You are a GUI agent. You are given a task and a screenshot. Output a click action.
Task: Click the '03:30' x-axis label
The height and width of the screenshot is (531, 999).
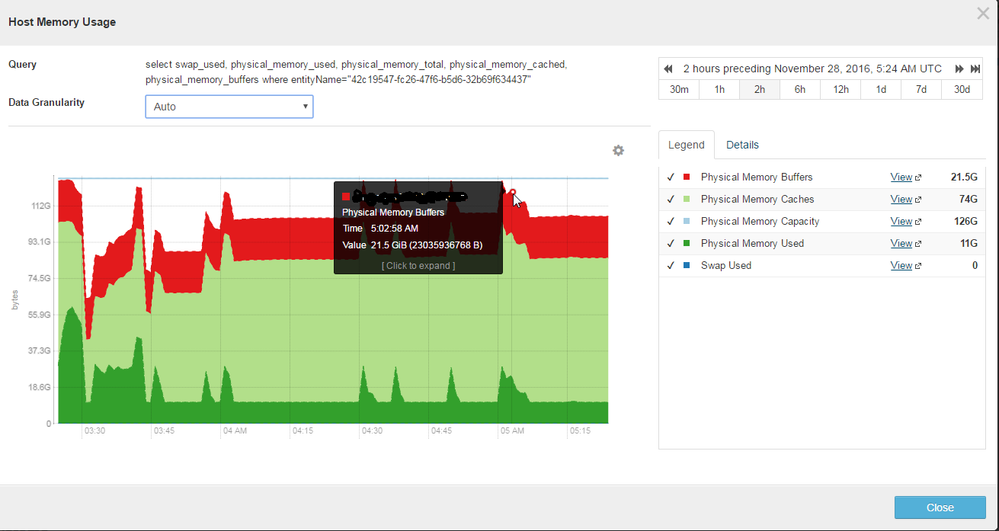[94, 431]
